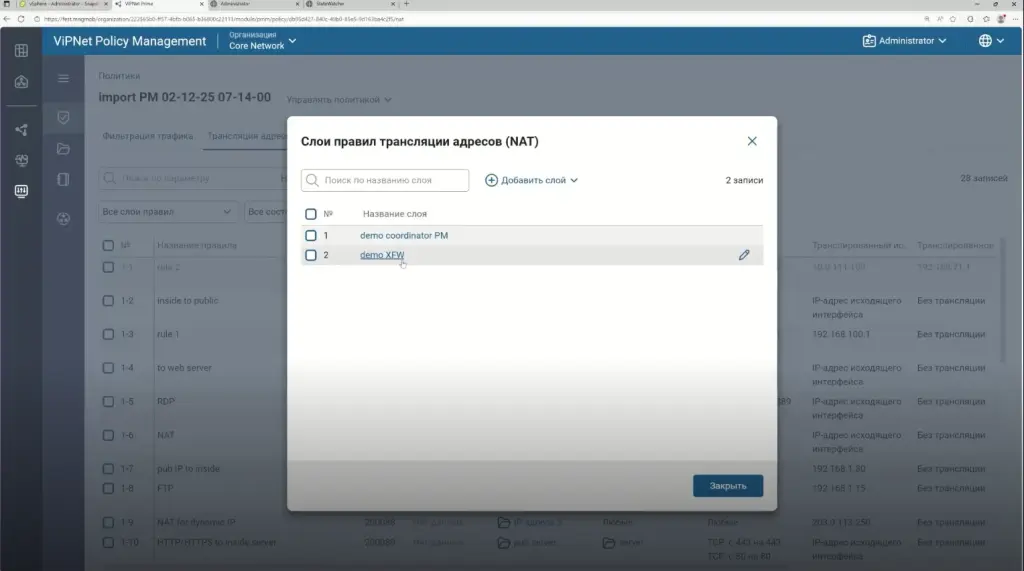Open the device icon in inner sidebar
Viewport: 1024px width, 571px height.
point(63,179)
